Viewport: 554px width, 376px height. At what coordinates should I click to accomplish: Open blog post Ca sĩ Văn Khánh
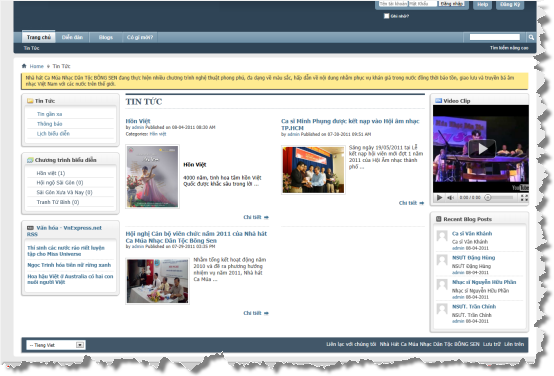472,234
